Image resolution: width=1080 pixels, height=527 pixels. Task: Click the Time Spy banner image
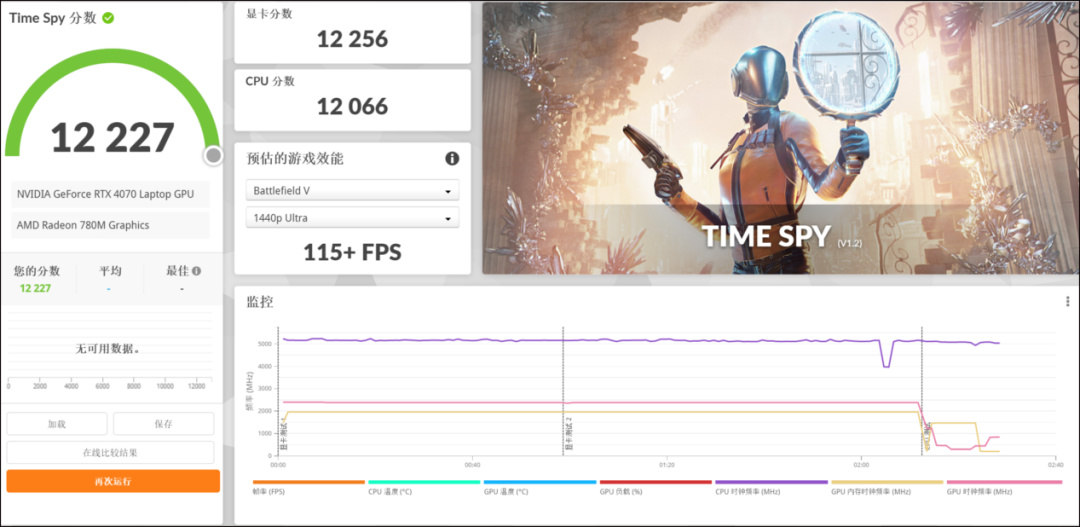781,138
